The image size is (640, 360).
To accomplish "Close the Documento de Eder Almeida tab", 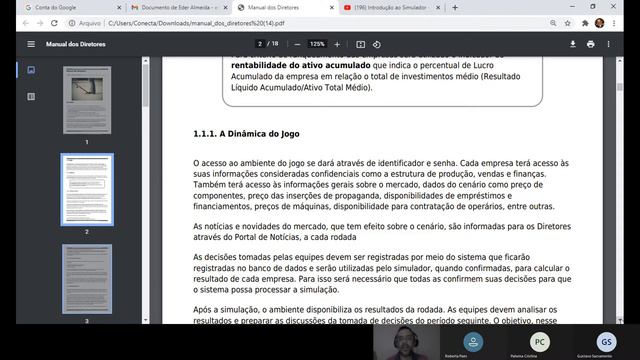I will point(225,7).
